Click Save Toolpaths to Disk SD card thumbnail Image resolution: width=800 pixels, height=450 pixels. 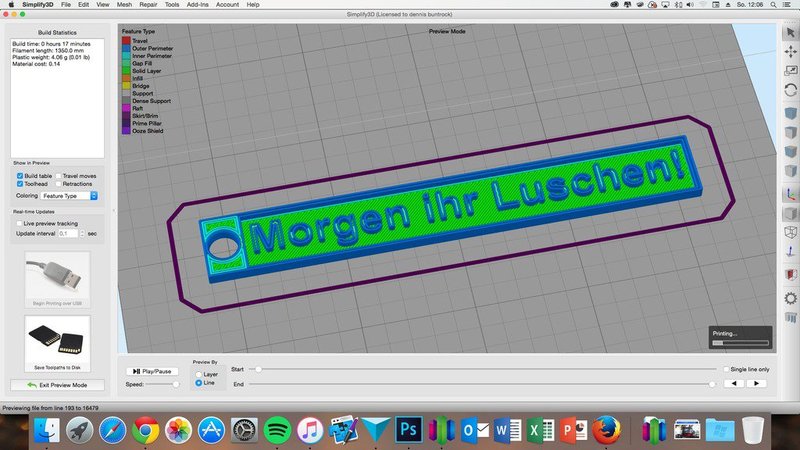coord(57,343)
